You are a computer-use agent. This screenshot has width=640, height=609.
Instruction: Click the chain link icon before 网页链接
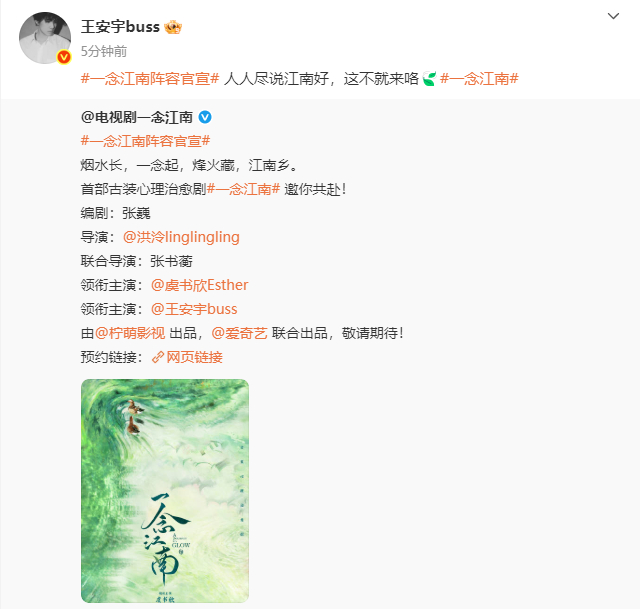pyautogui.click(x=158, y=357)
